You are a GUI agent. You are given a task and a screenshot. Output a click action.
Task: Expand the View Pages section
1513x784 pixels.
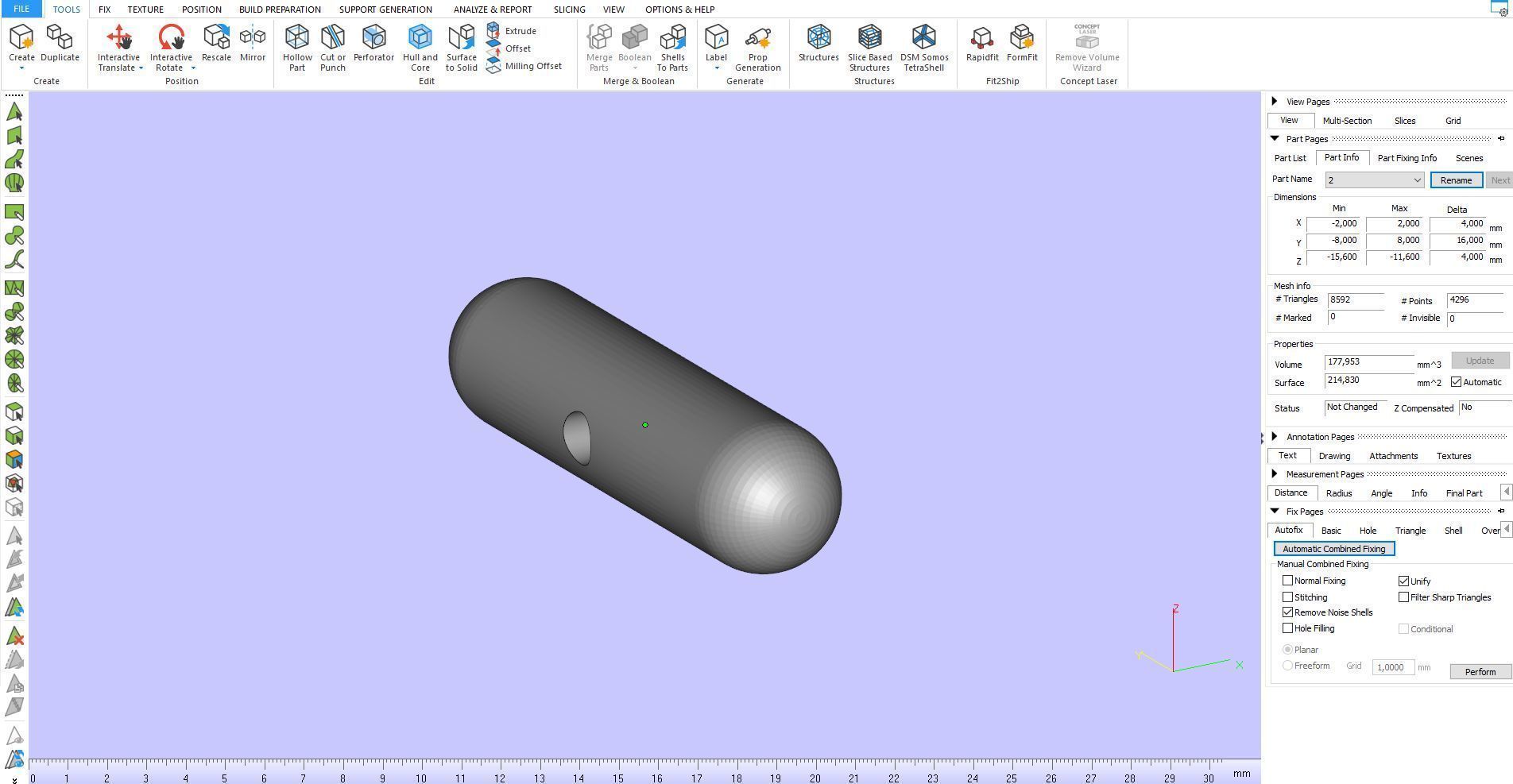1275,101
